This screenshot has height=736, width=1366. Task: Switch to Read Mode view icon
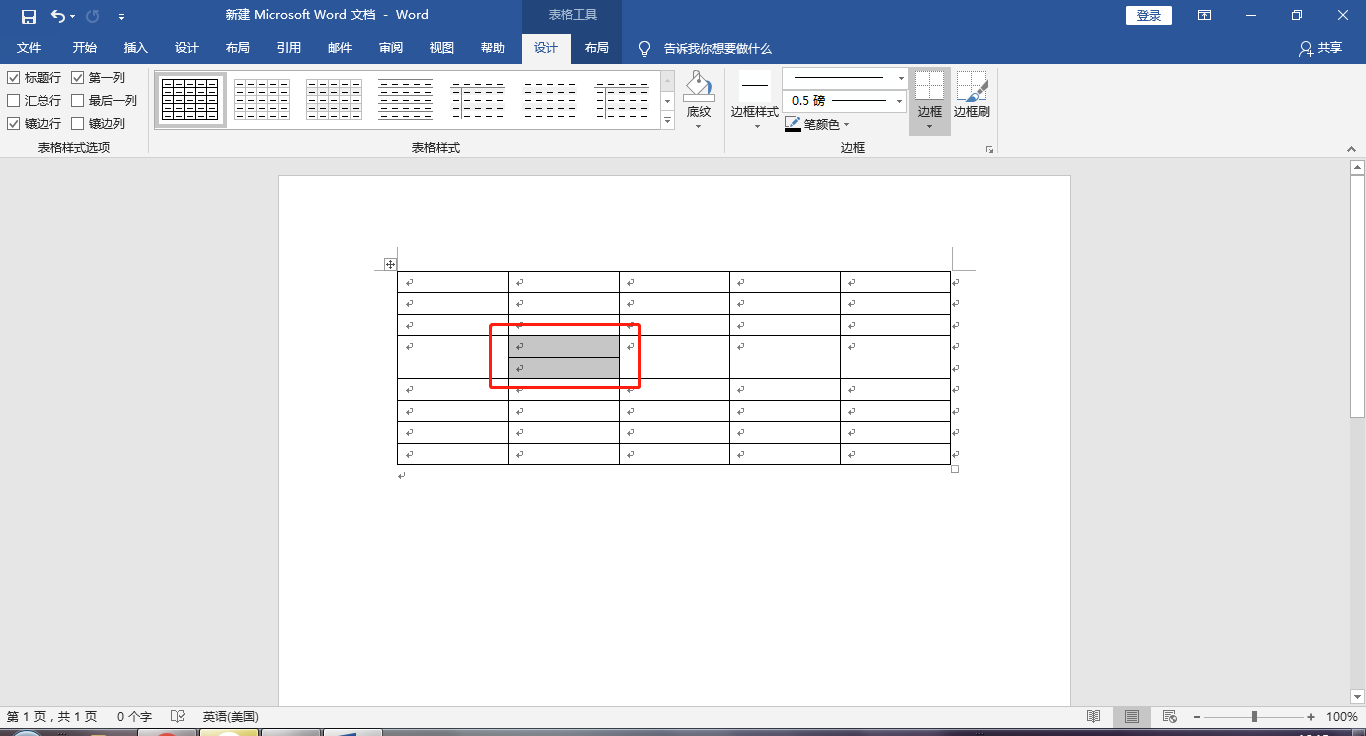click(1094, 717)
